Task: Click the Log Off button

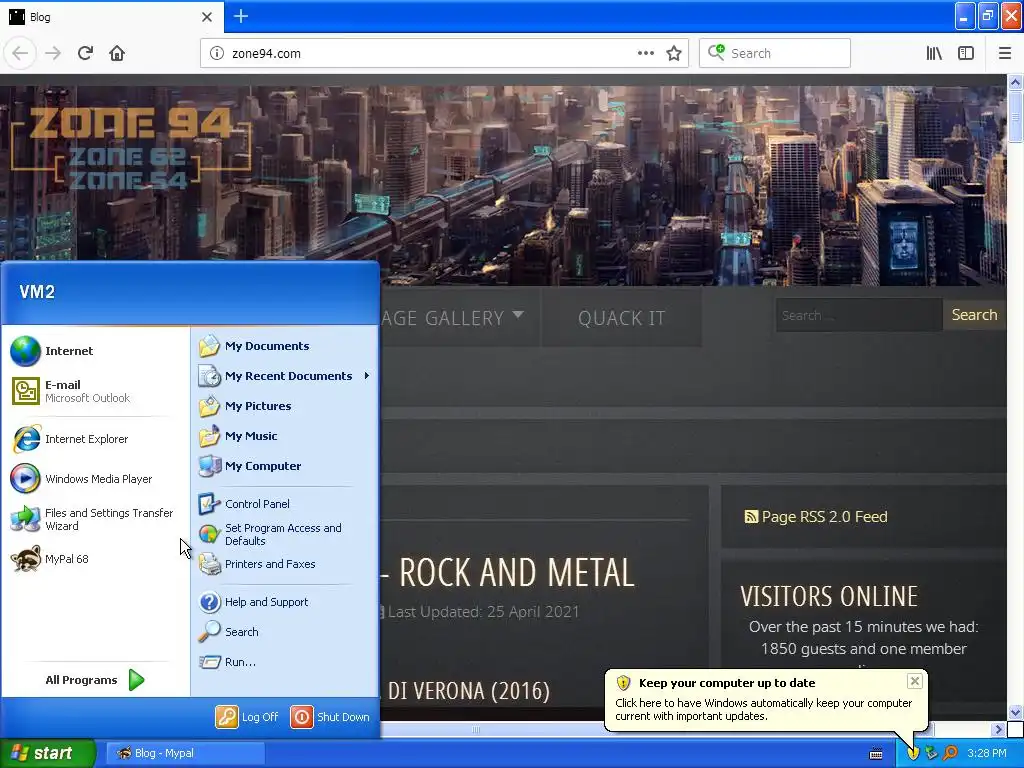Action: (248, 717)
